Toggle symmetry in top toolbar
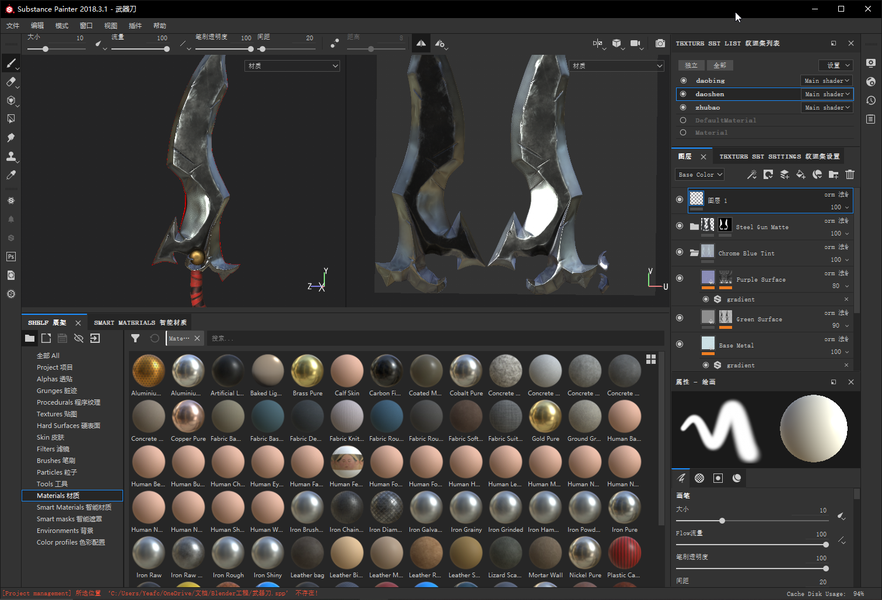Viewport: 882px width, 600px height. pyautogui.click(x=421, y=43)
